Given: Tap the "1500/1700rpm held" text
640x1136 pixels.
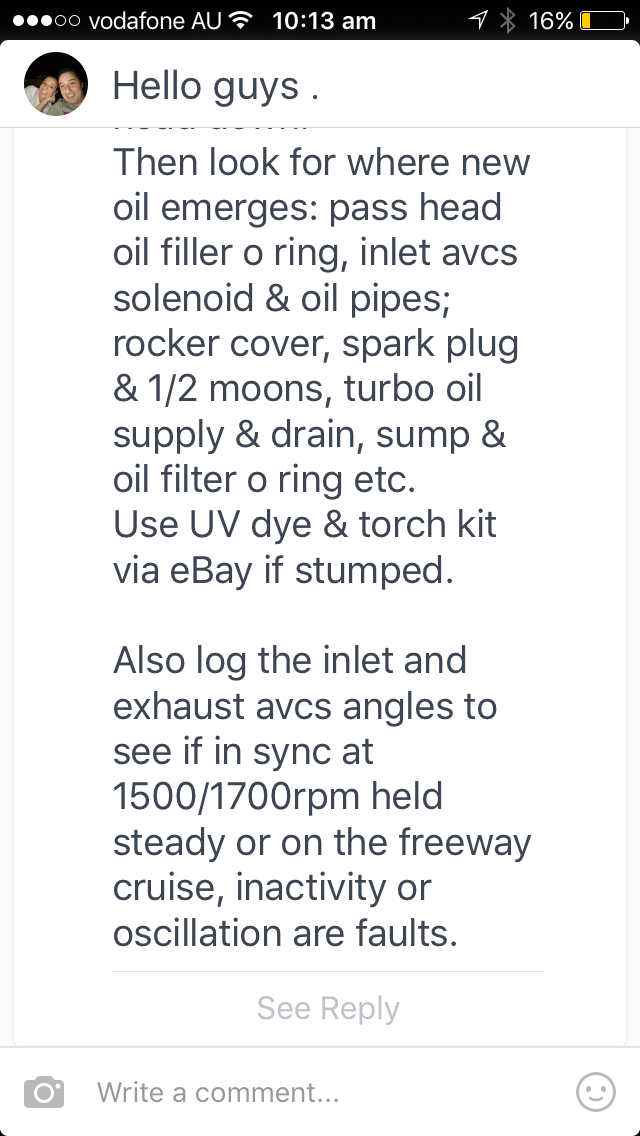Looking at the screenshot, I should pos(278,797).
